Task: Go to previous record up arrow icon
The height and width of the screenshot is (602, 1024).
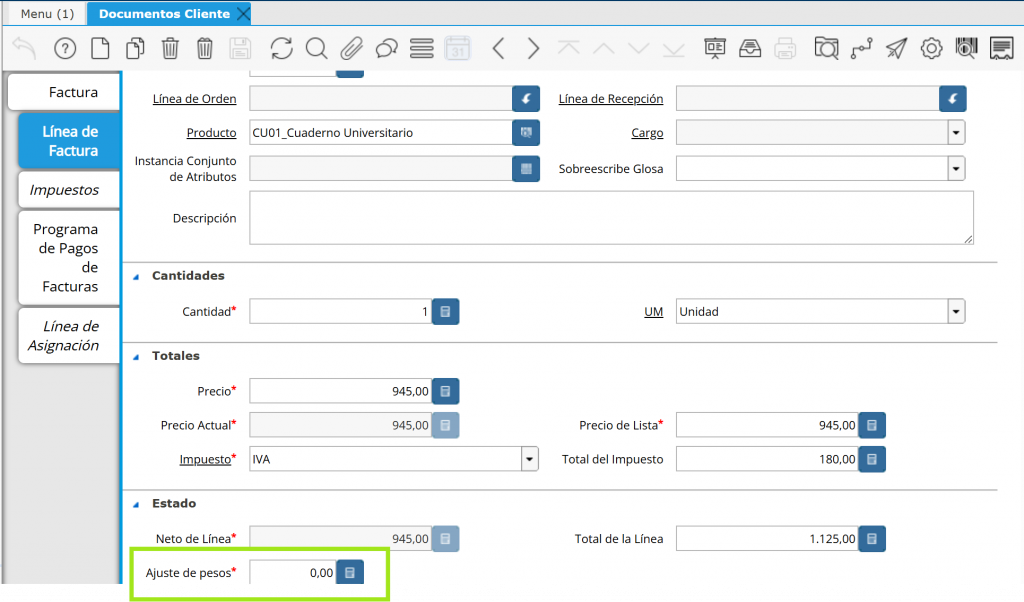Action: 604,48
